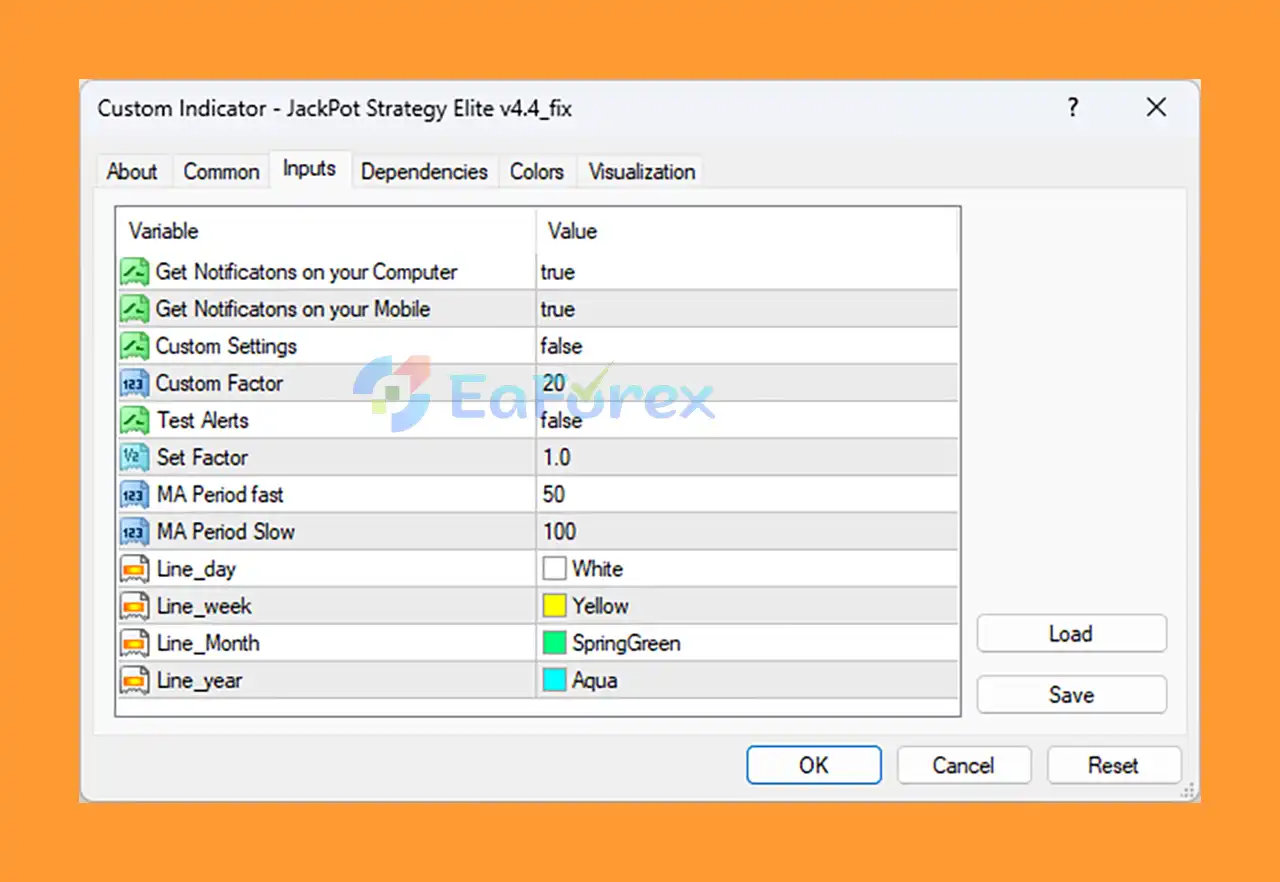Click the Yellow color swatch for Line_week
Image resolution: width=1280 pixels, height=882 pixels.
[554, 606]
